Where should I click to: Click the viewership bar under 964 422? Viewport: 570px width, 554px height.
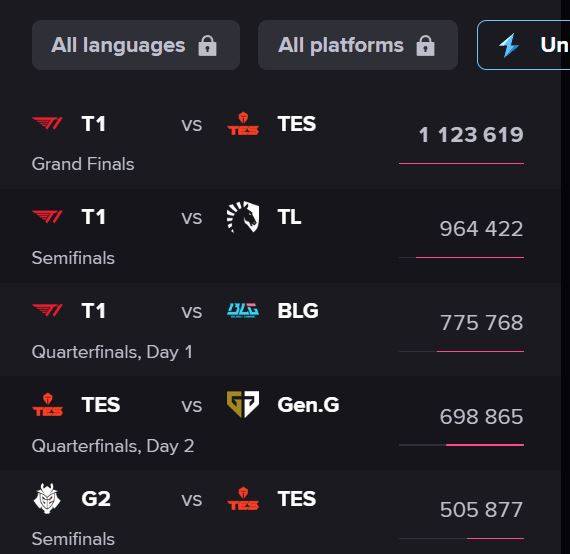tap(461, 257)
